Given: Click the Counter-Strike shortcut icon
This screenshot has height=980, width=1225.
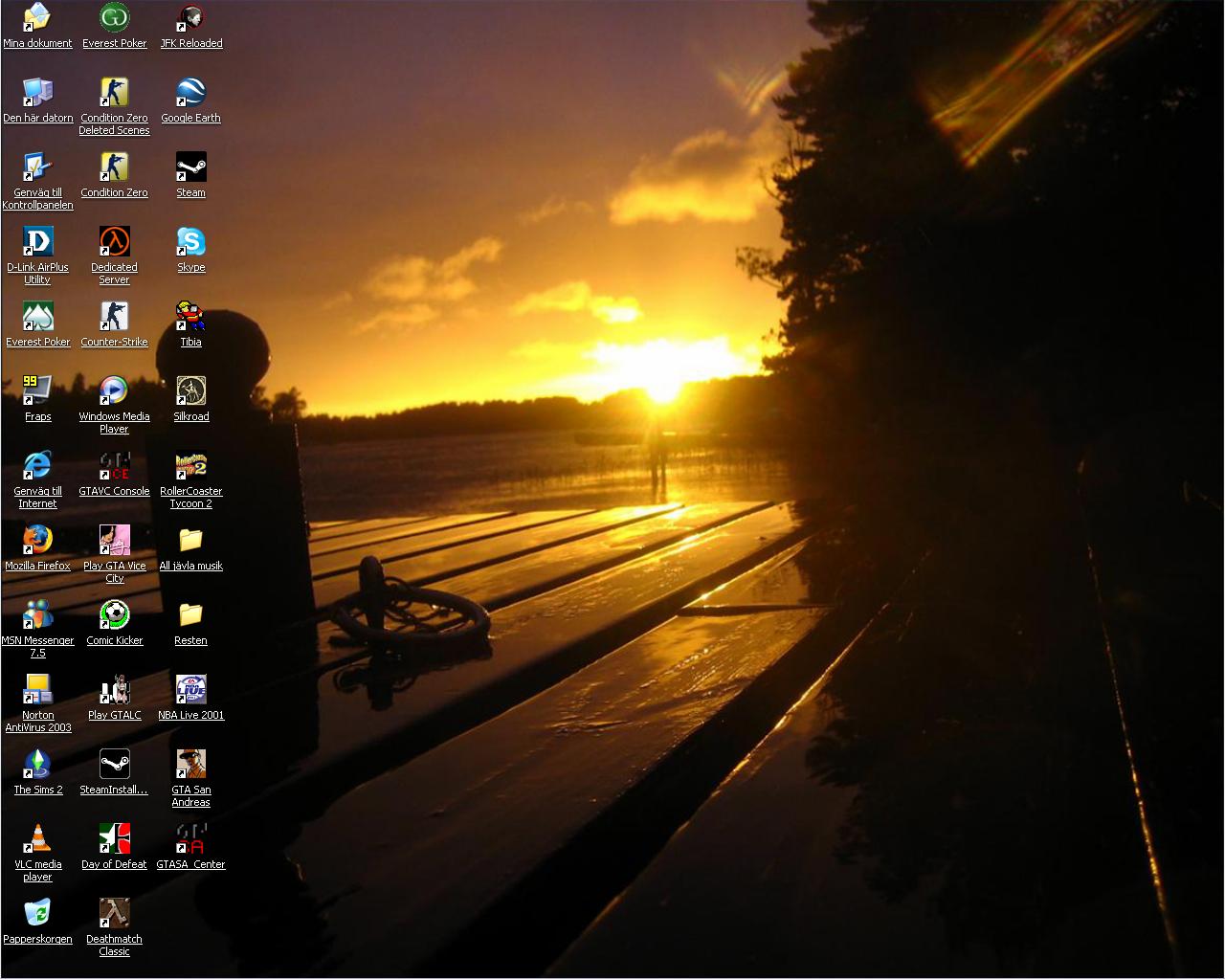Looking at the screenshot, I should pyautogui.click(x=114, y=317).
